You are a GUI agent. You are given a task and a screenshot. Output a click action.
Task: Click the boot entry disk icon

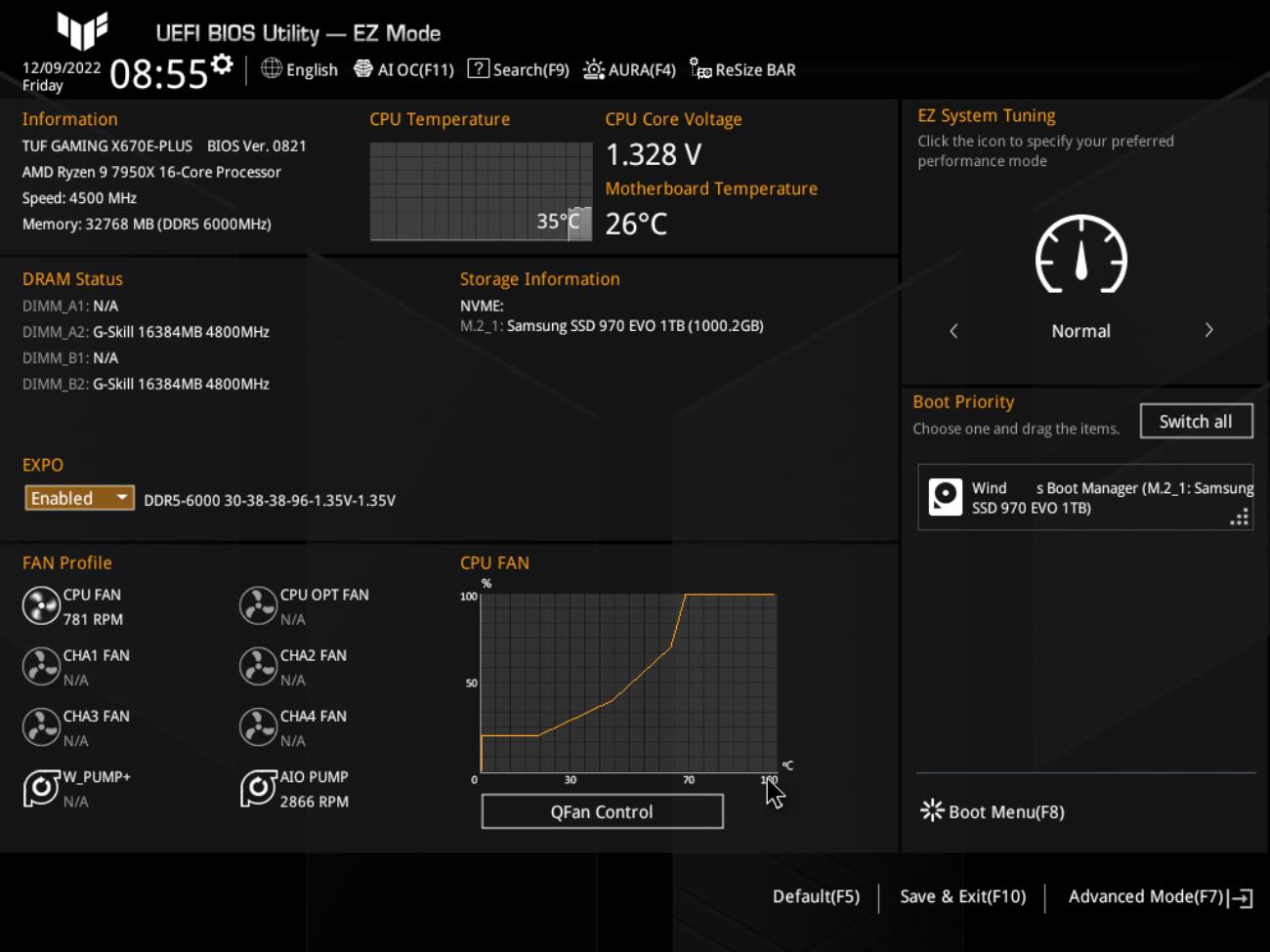945,497
